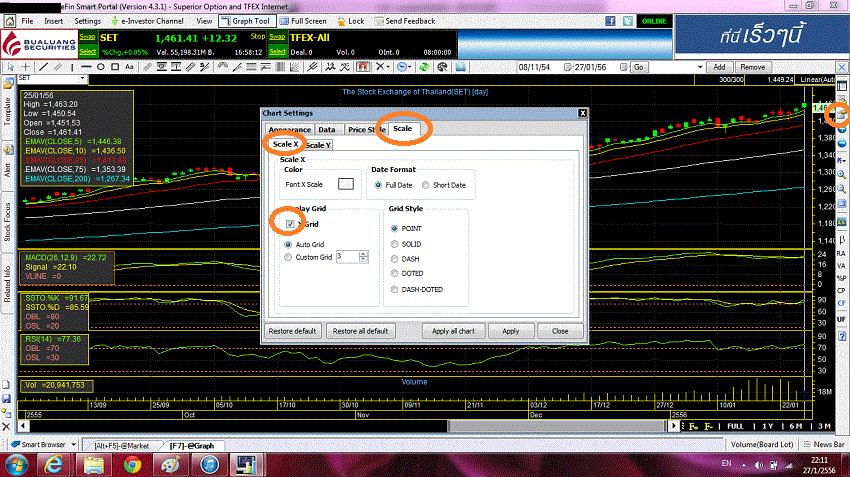Select the parallel lines drawing tool
This screenshot has width=850, height=477.
(x=57, y=67)
